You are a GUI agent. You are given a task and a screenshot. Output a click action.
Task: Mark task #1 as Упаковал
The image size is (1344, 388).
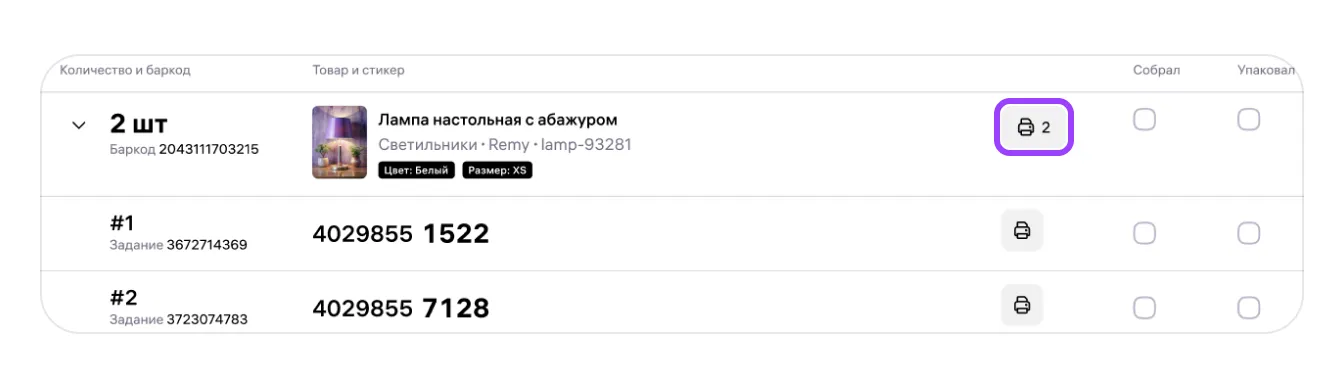coord(1248,233)
